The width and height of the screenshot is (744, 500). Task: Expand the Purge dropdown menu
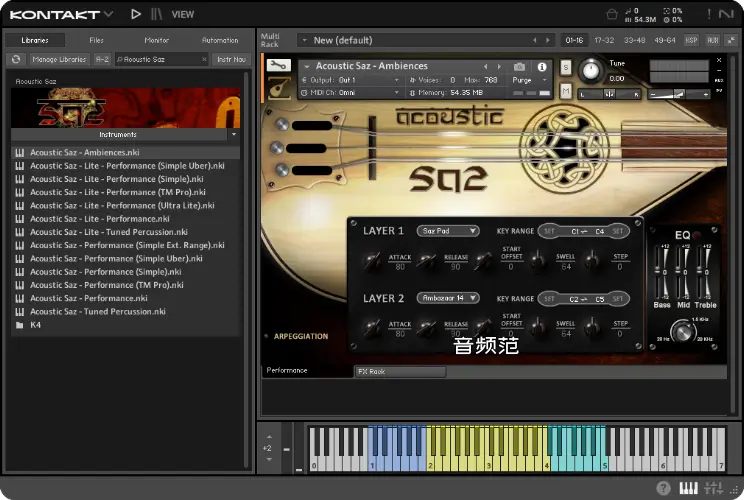coord(527,80)
